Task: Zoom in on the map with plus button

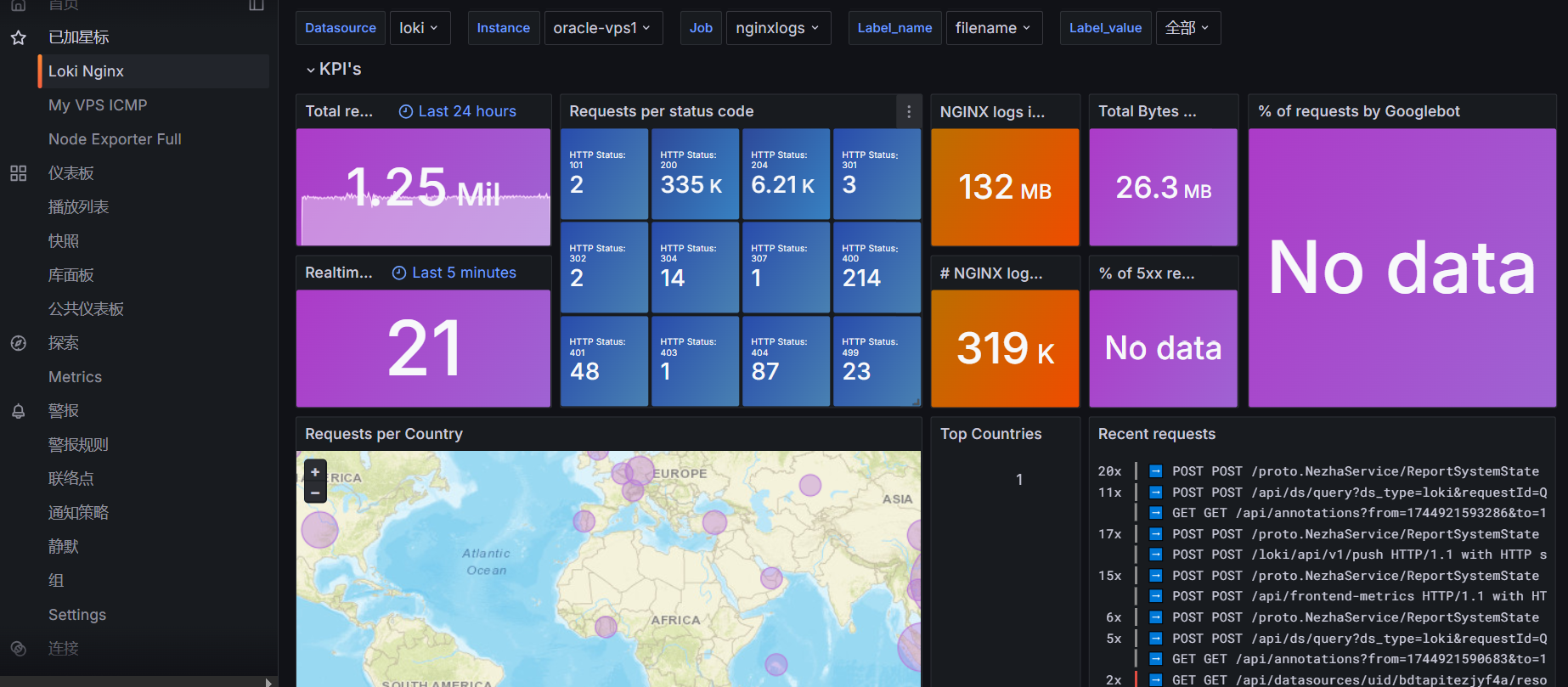Action: tap(315, 472)
